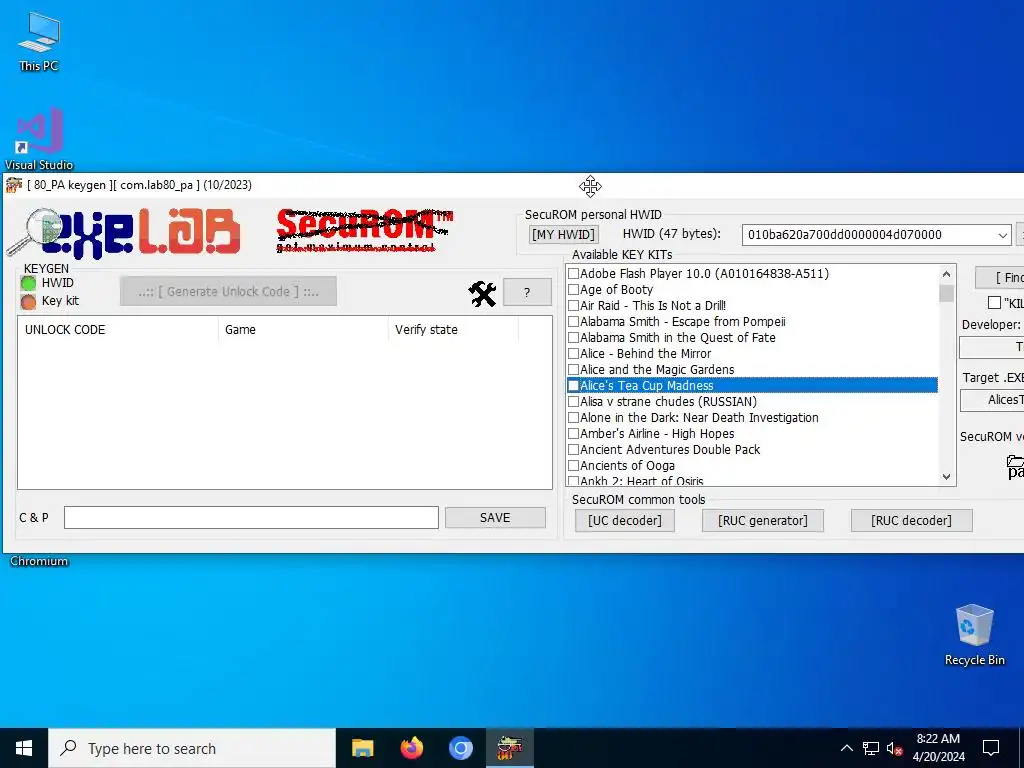Click the [ Find button at right edge
Image resolution: width=1024 pixels, height=768 pixels.
pos(1000,278)
